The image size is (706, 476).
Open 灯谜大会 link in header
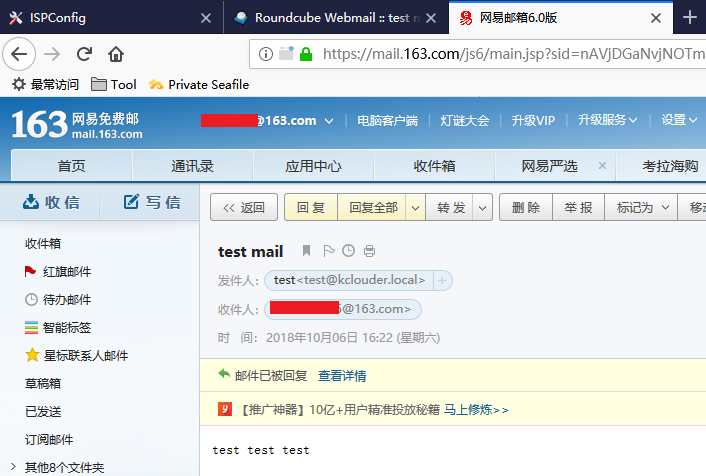[x=465, y=121]
